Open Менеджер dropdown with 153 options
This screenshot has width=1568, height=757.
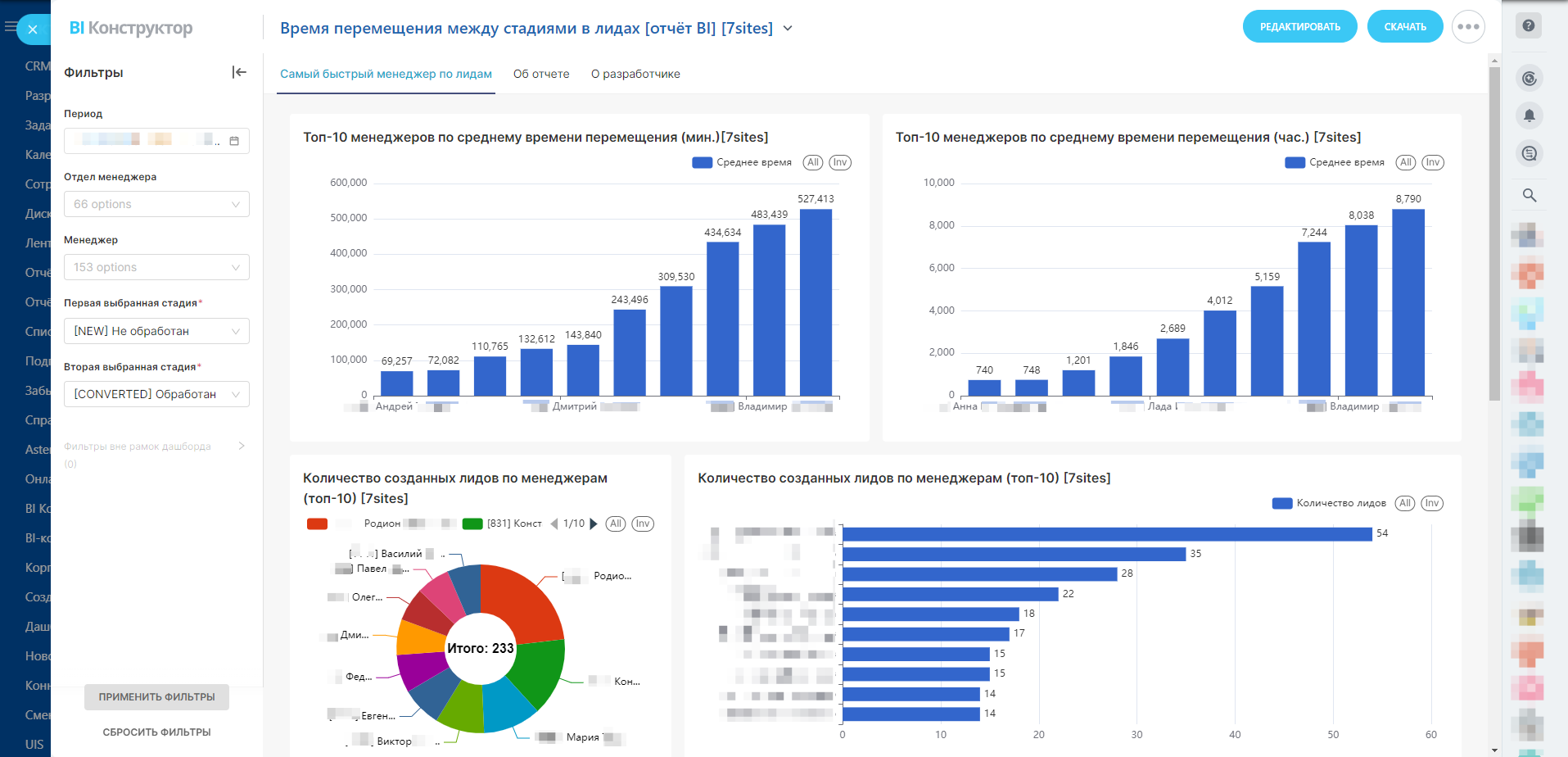(x=156, y=267)
